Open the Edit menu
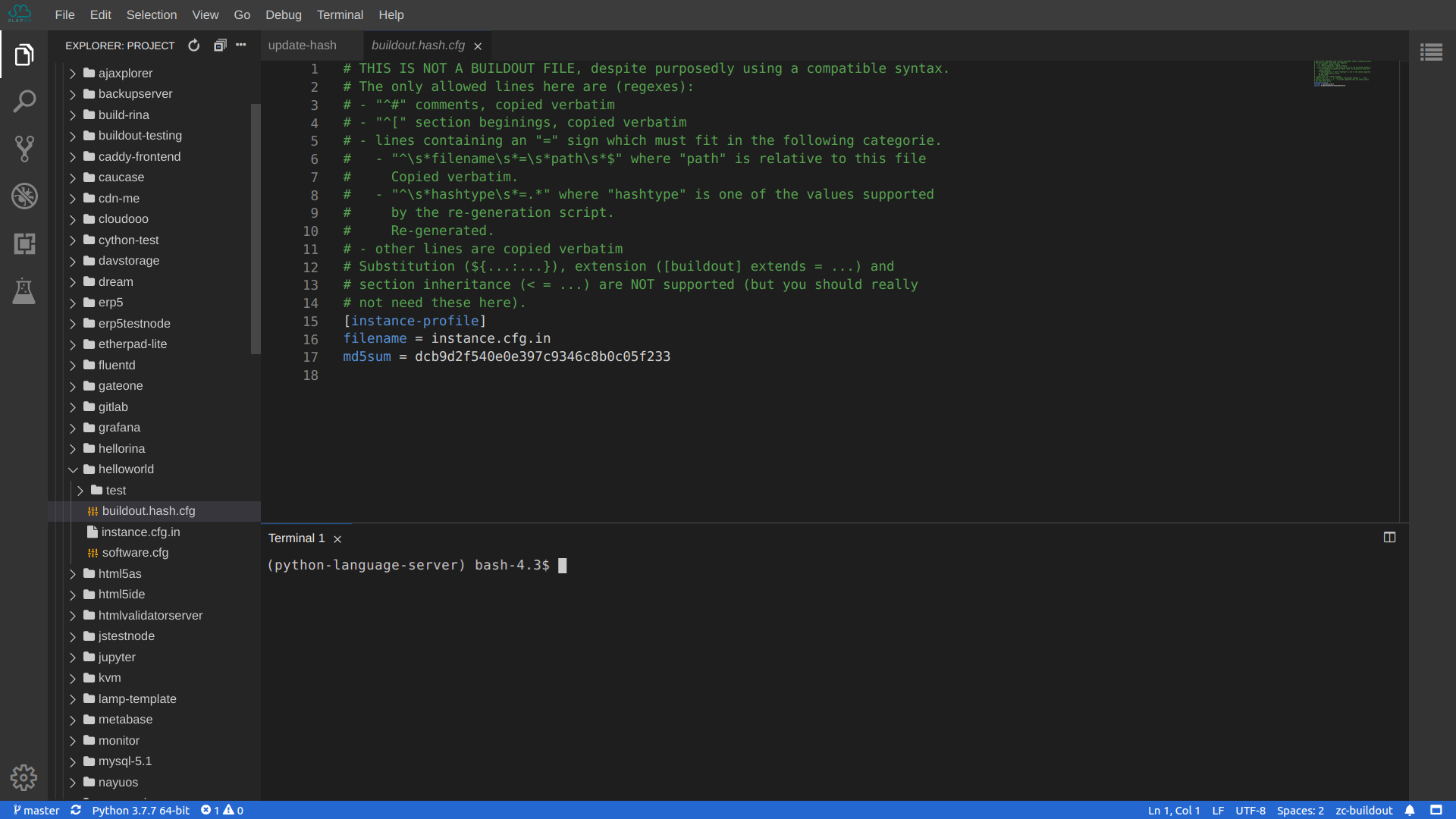Screen dimensions: 1456x819 [x=100, y=14]
